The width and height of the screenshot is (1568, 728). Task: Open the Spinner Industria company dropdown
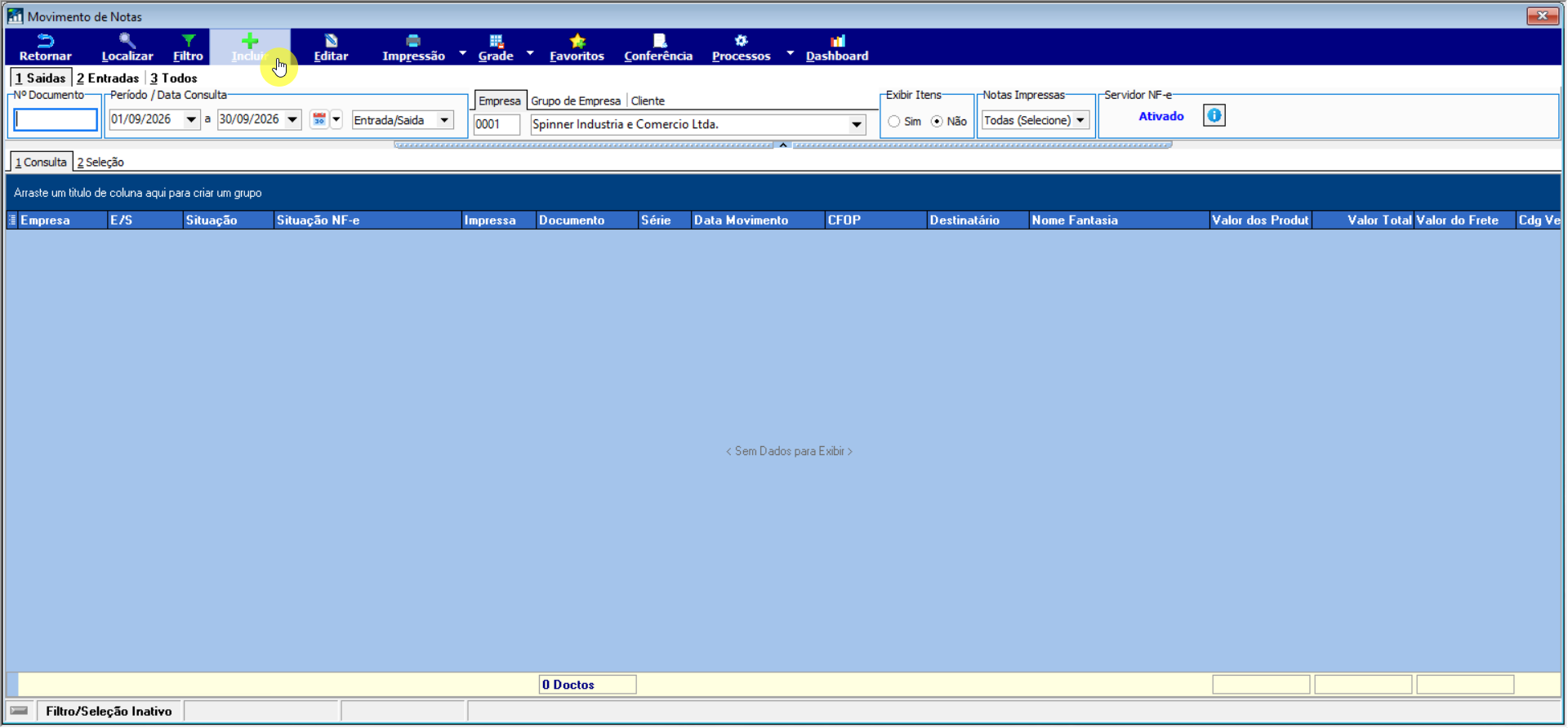(x=856, y=124)
